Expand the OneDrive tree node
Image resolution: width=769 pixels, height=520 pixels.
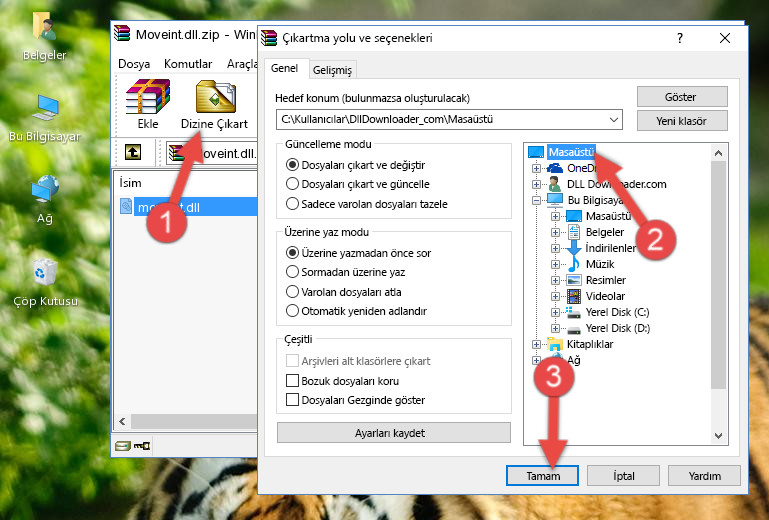click(x=536, y=168)
